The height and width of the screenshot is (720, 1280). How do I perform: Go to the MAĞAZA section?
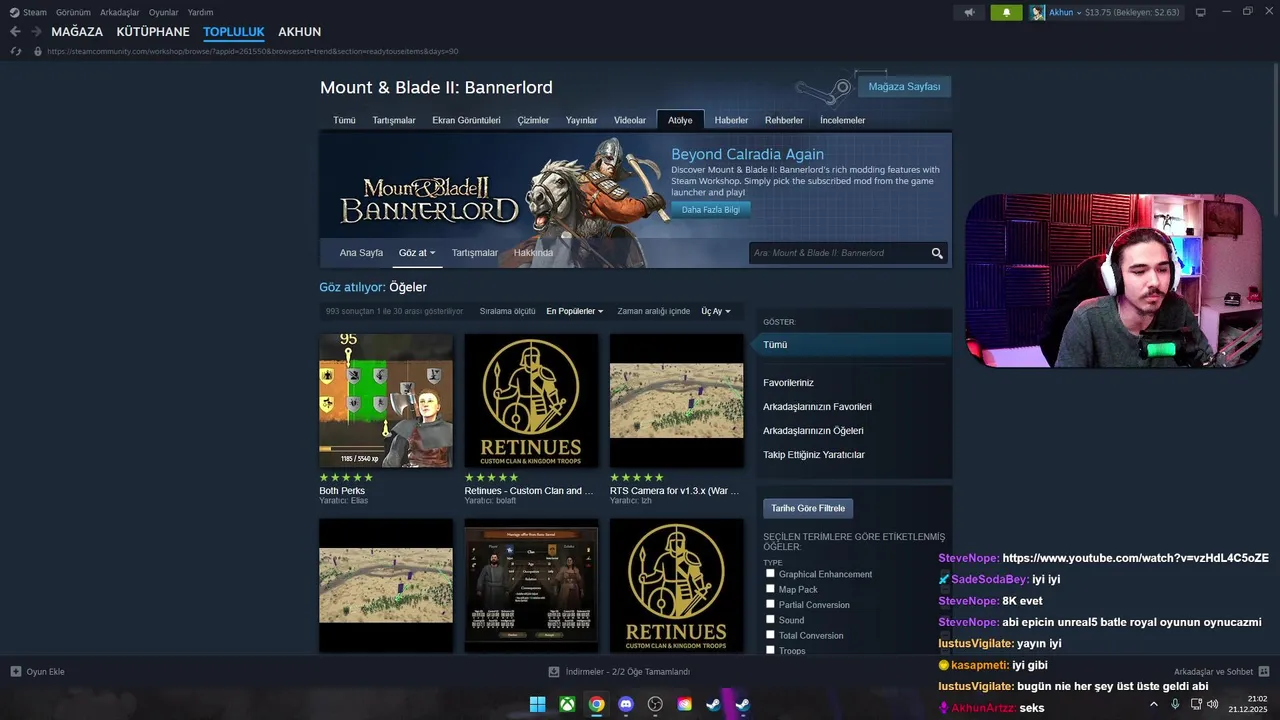click(x=77, y=32)
